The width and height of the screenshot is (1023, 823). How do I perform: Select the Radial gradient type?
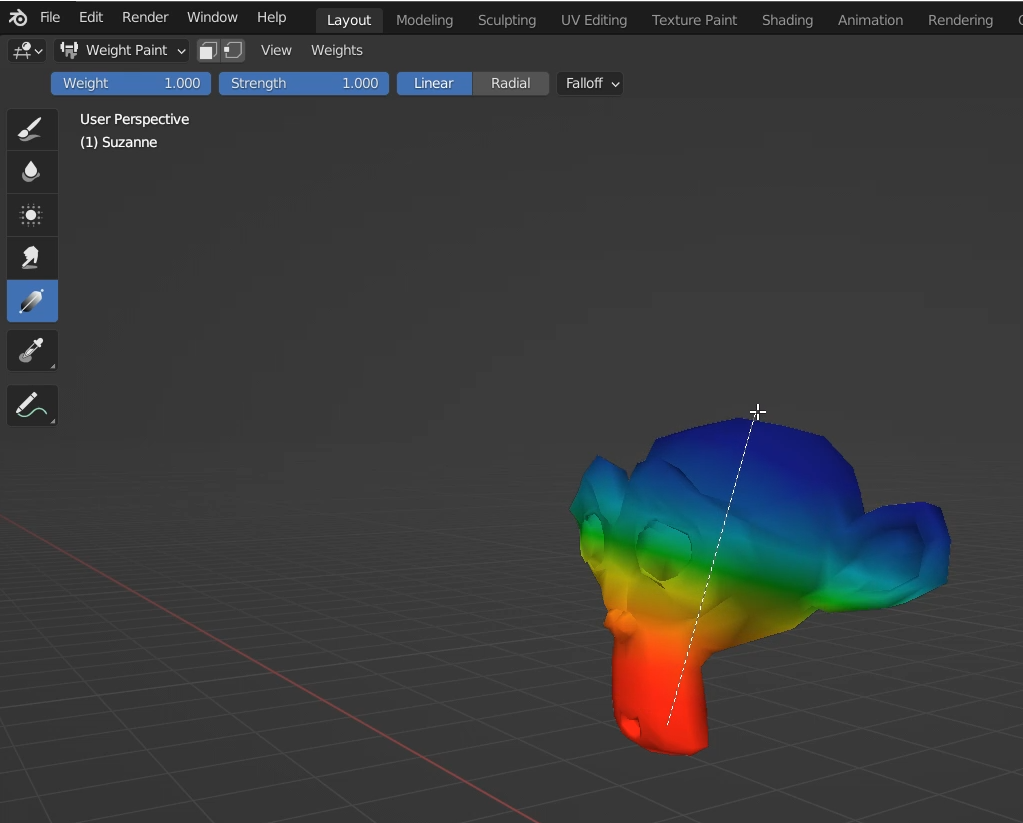(x=510, y=84)
